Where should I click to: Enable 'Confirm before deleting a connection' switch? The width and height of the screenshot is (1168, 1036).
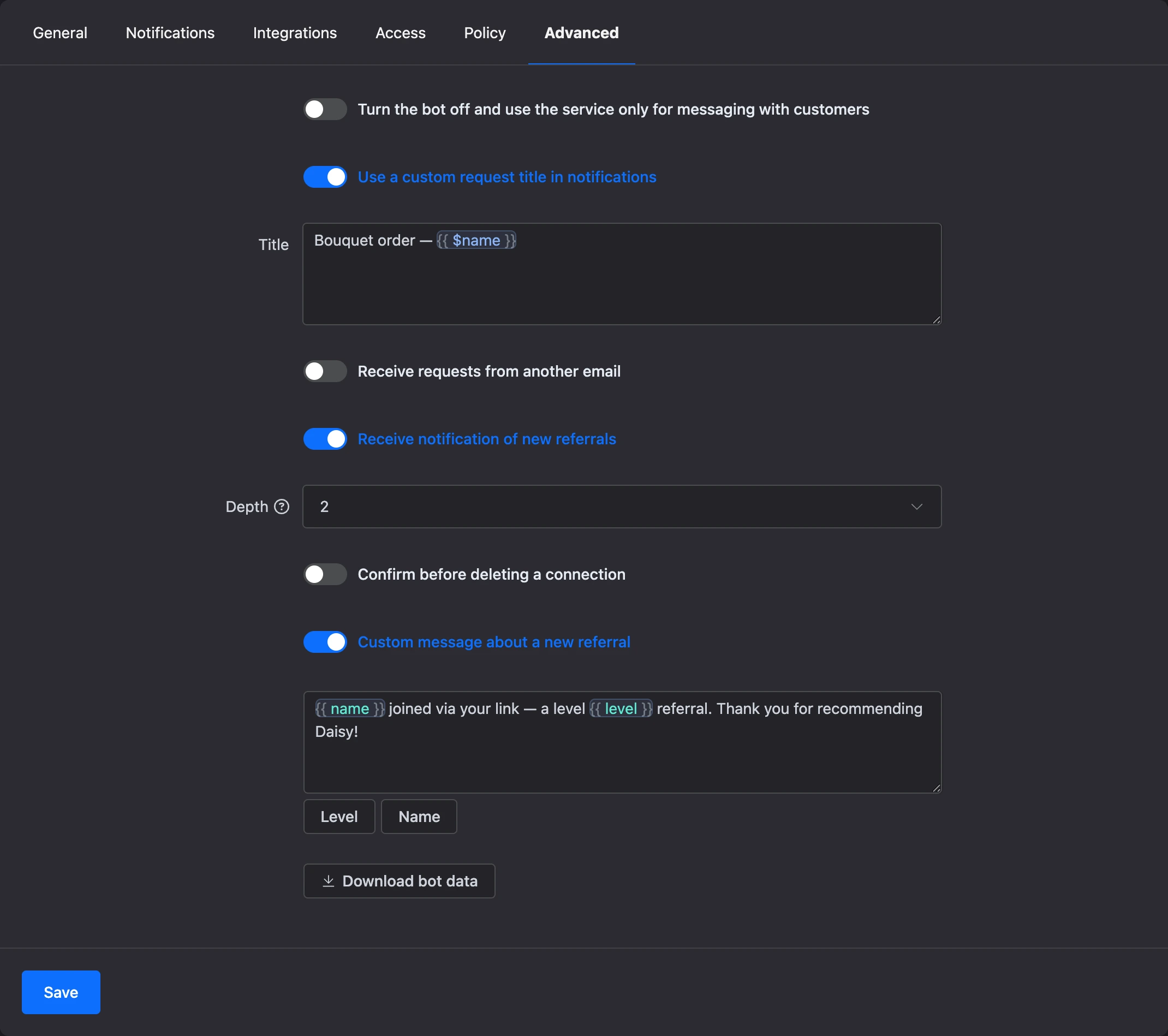pyautogui.click(x=325, y=574)
